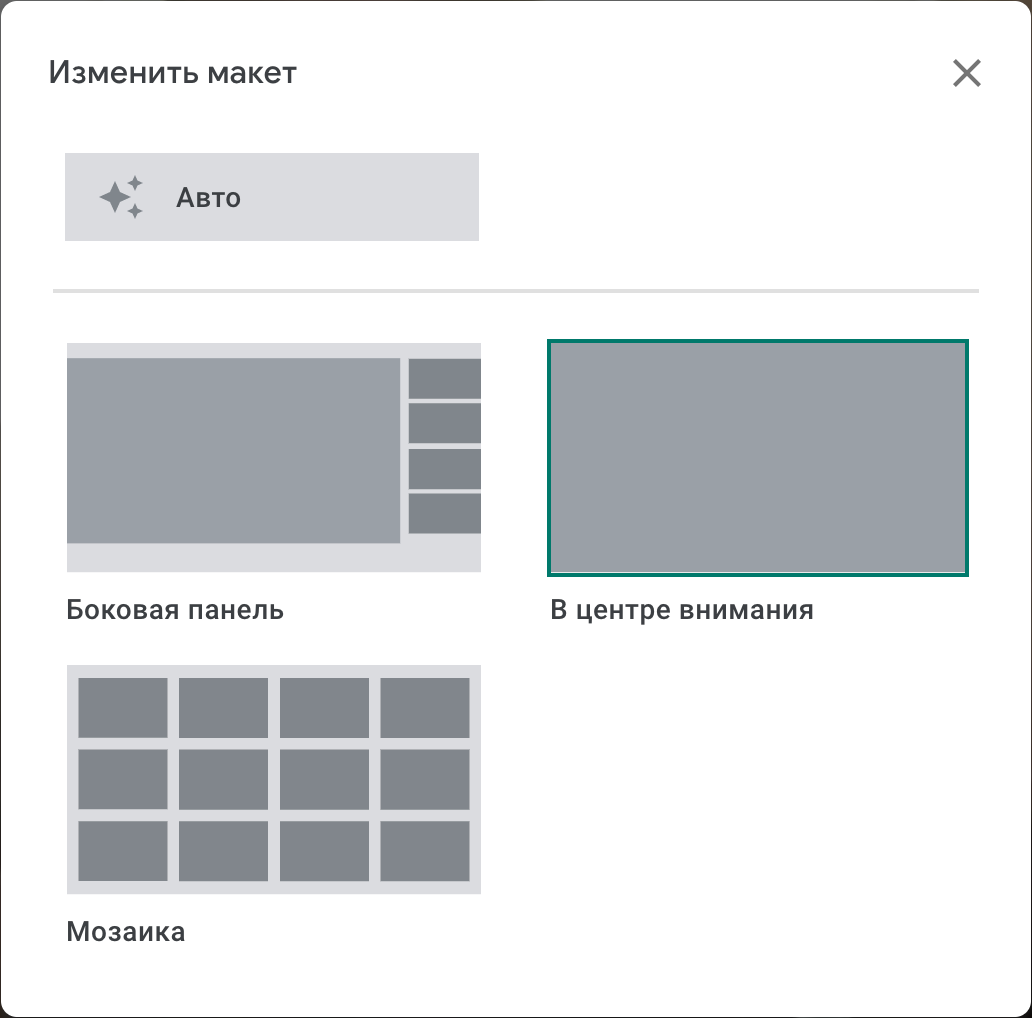Click the large main pane in sidebar preview
This screenshot has height=1018, width=1032.
click(233, 450)
